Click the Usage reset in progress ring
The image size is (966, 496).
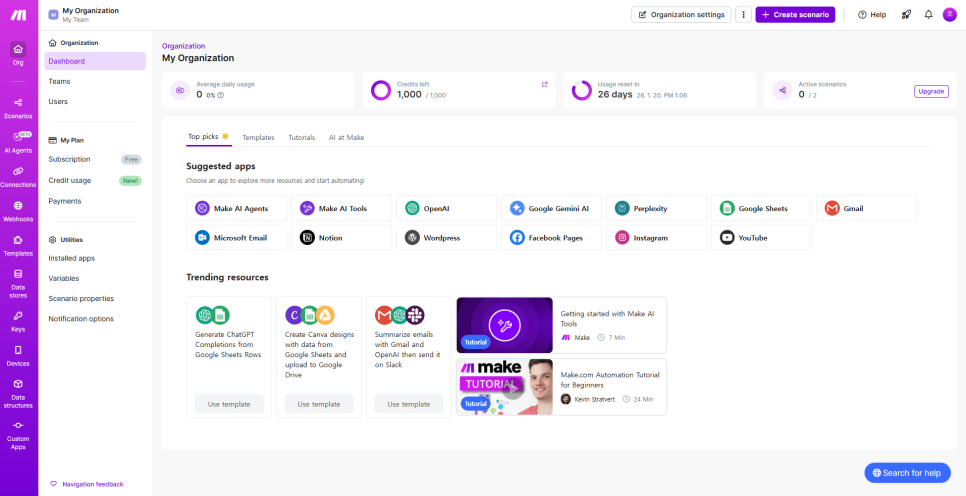pos(582,91)
